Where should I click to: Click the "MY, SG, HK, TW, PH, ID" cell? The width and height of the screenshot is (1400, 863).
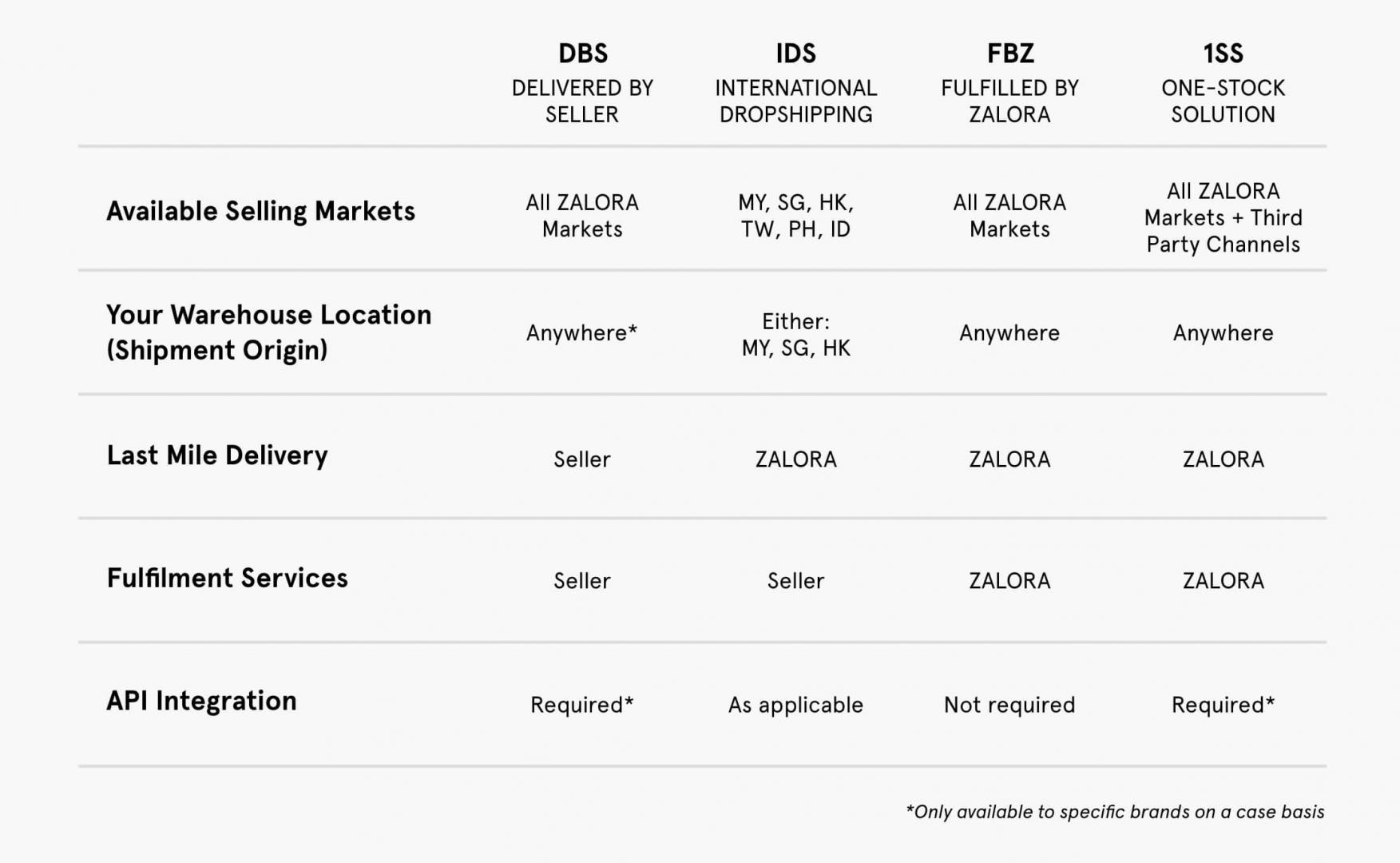point(795,216)
